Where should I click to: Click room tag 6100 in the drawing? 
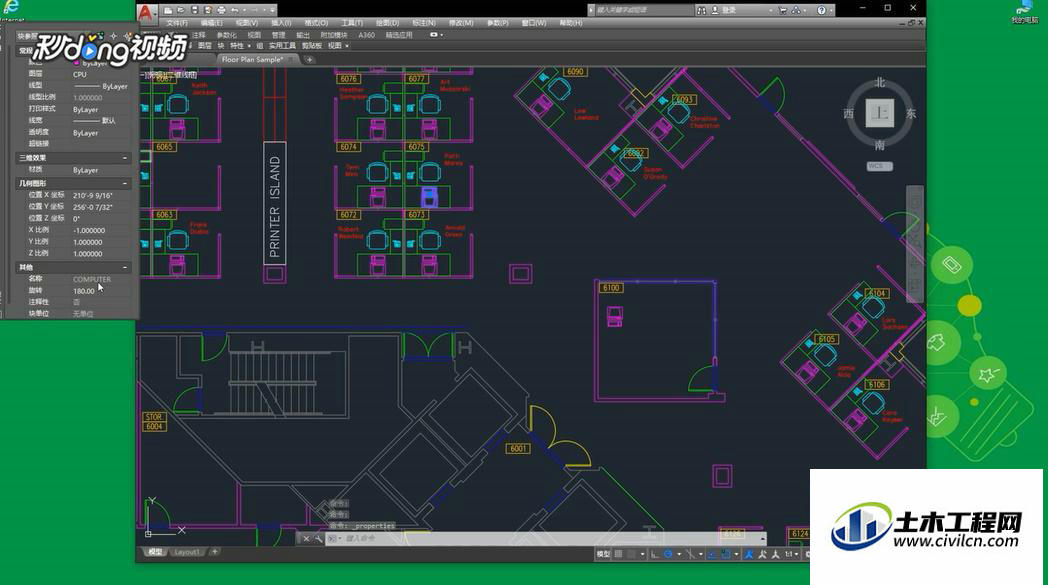(x=611, y=288)
